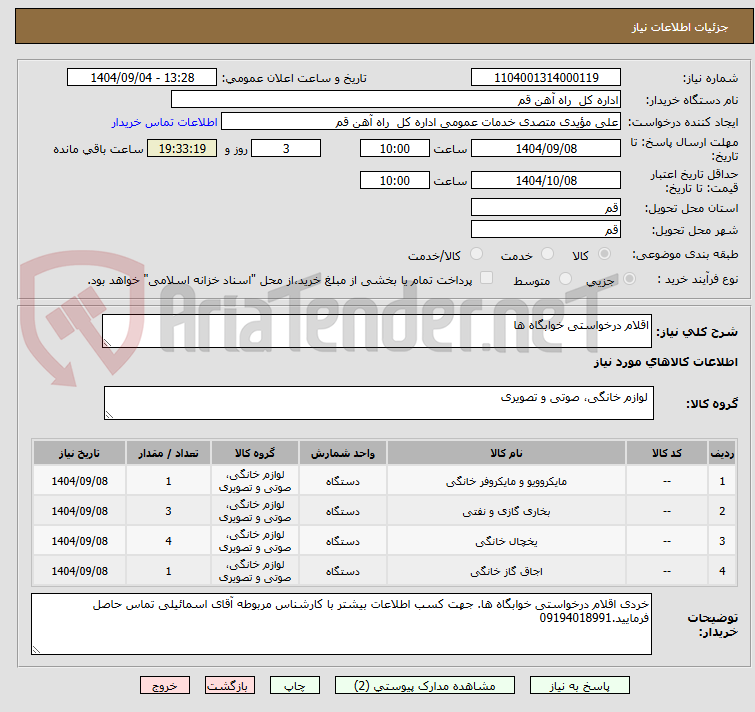Screen dimensions: 755x712
Task: Click the شهر محل تحویل field
Action: 546,230
